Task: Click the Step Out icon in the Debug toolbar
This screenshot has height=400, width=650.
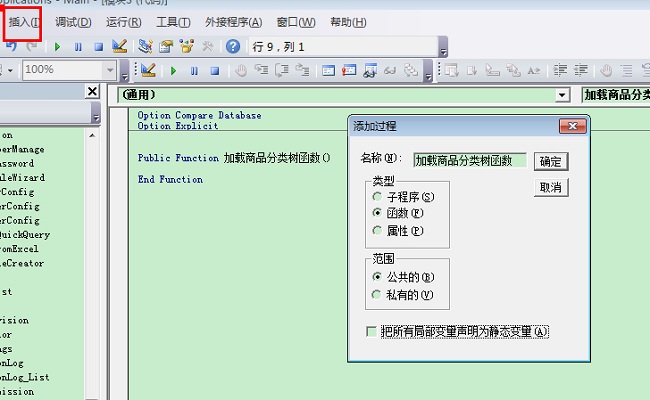Action: click(302, 70)
